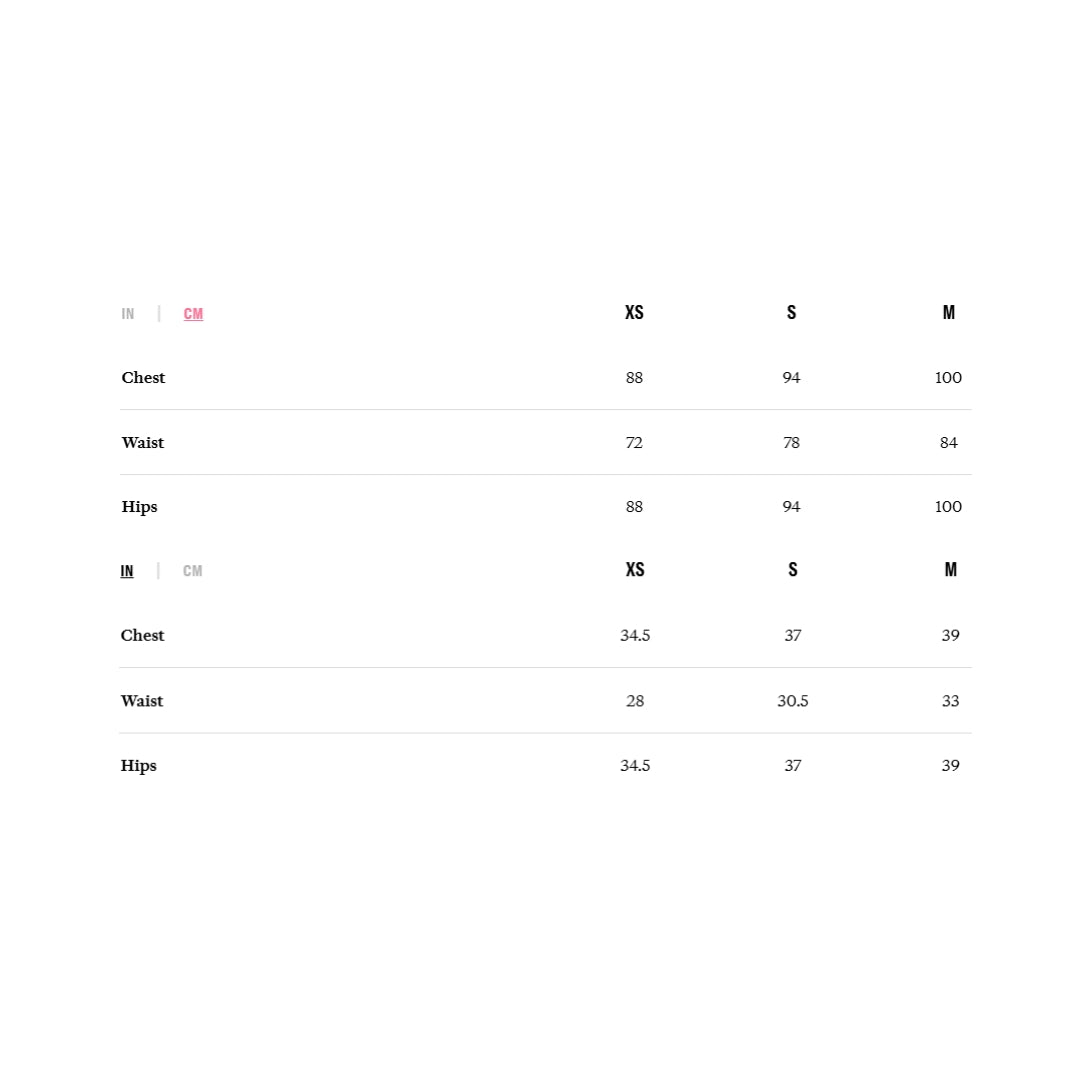Click S size header in centimeter table
Screen dimensions: 1080x1080
click(791, 313)
